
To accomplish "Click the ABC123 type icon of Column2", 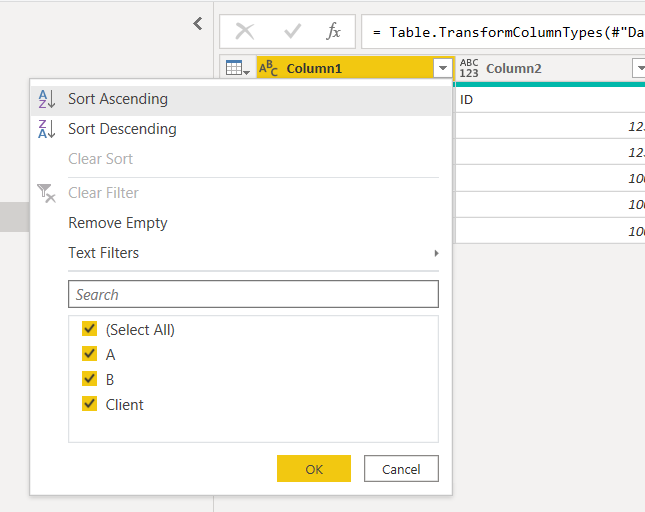I will (x=469, y=68).
